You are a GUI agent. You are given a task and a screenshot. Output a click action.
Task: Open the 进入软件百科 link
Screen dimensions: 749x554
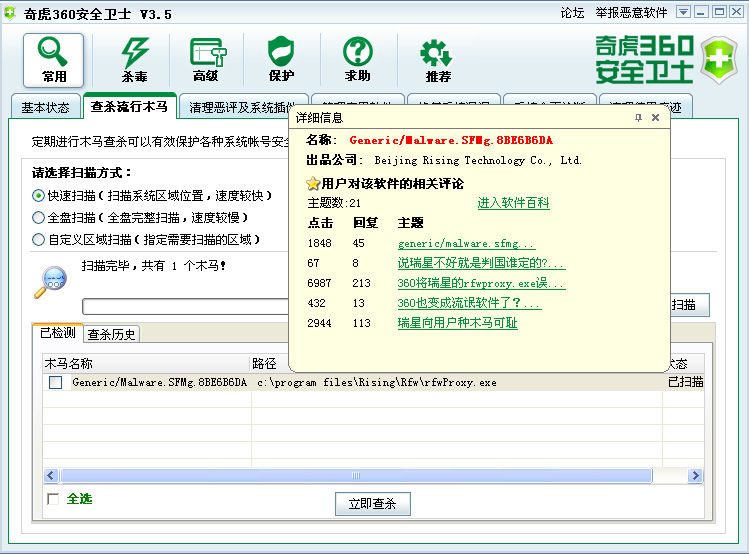pos(513,203)
